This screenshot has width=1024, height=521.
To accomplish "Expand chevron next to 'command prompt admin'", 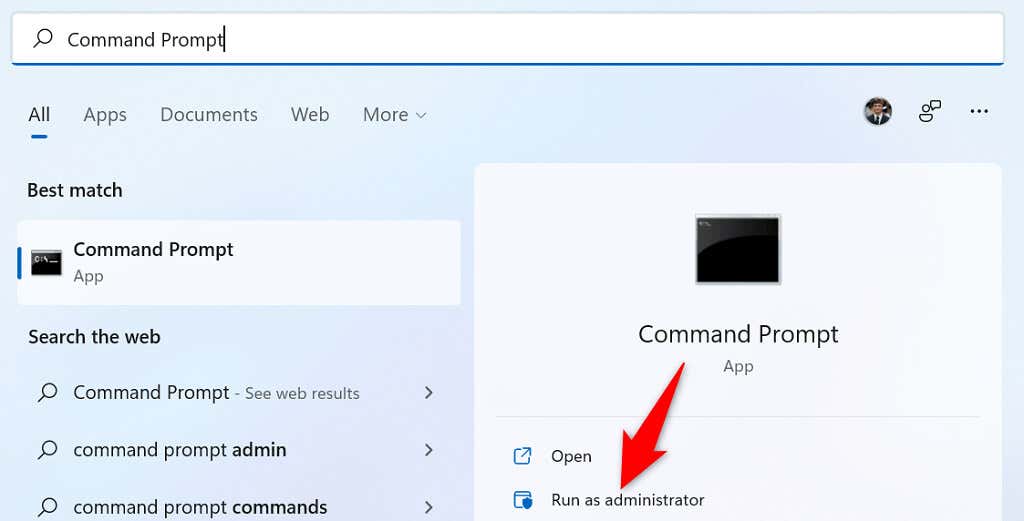I will pos(429,450).
